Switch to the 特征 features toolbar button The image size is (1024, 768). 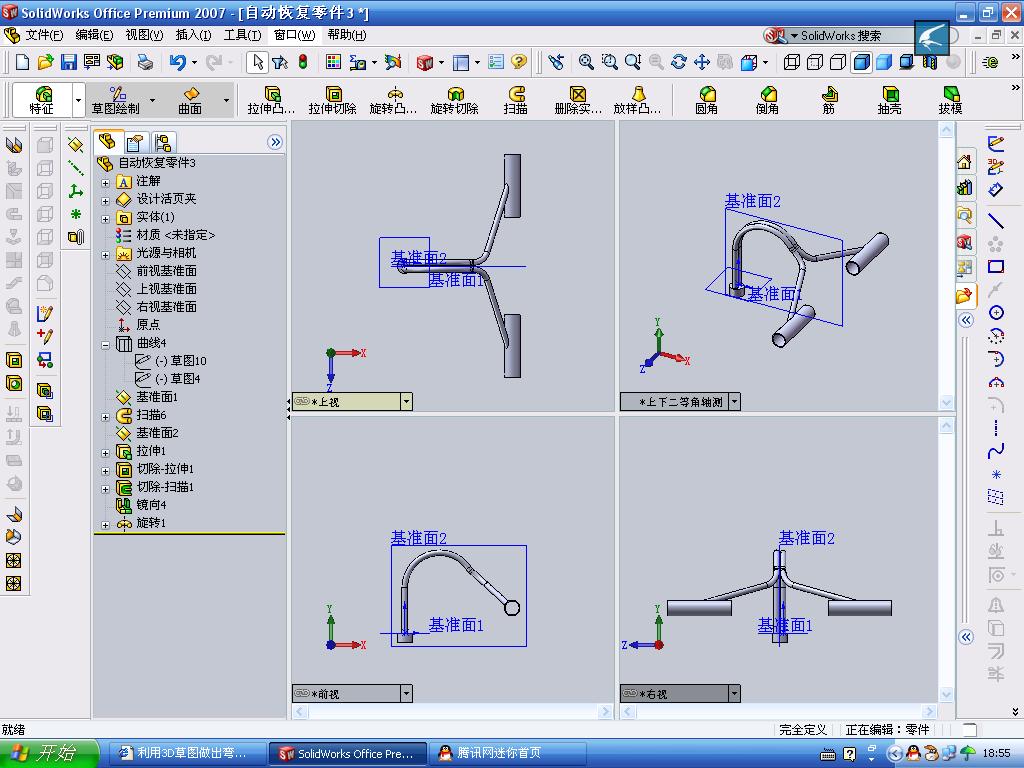coord(42,101)
